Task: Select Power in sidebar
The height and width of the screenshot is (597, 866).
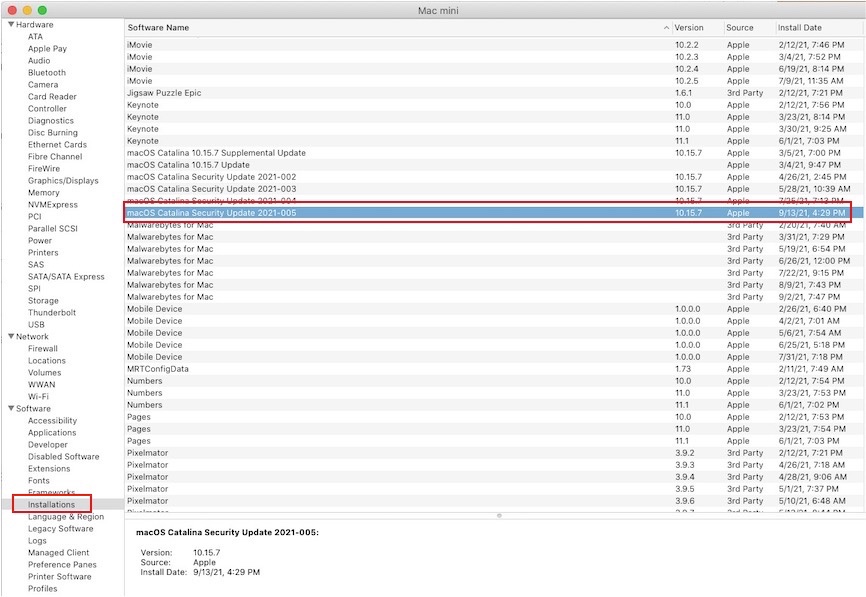Action: (40, 241)
